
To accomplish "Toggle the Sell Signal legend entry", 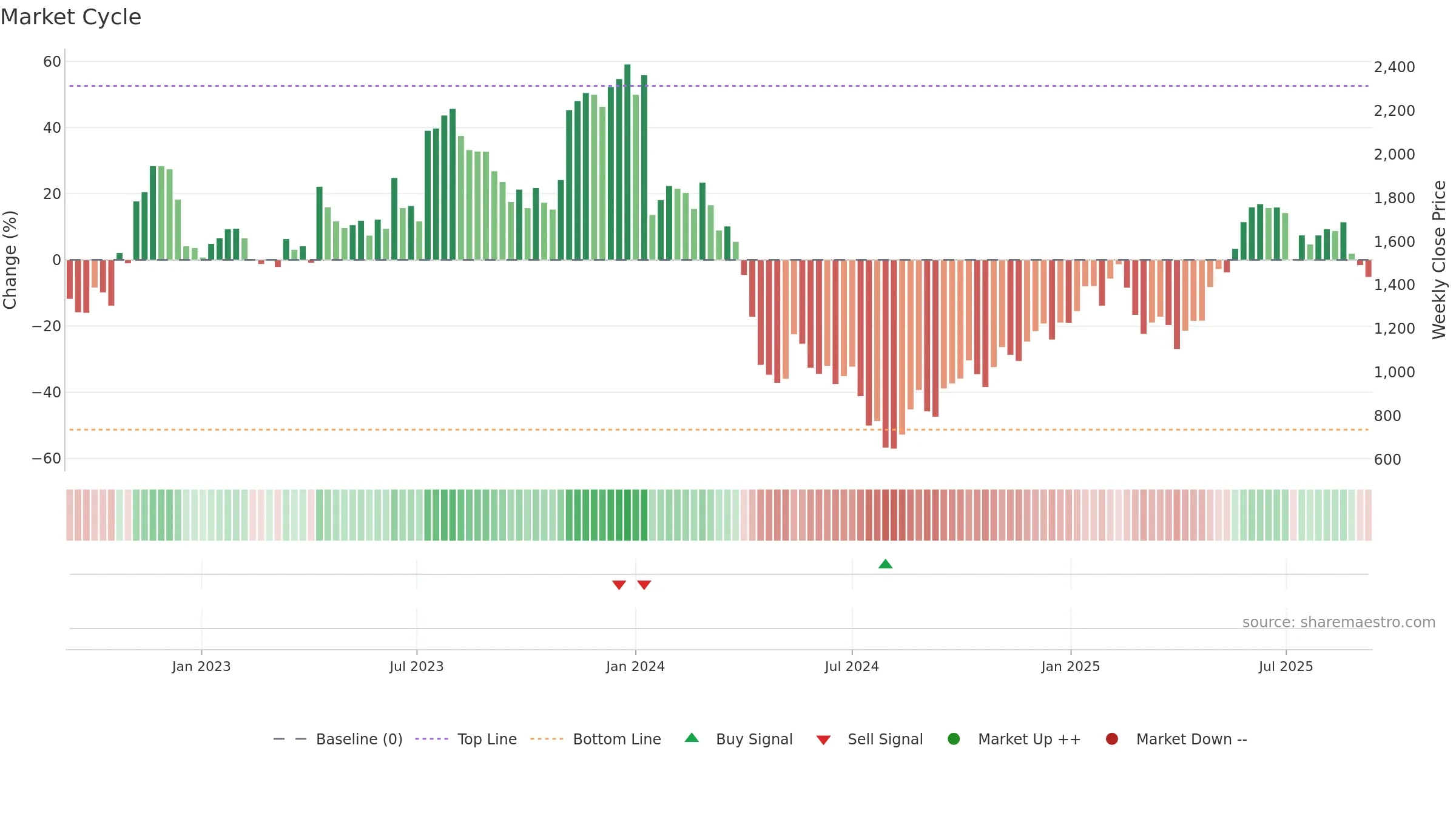I will coord(869,739).
